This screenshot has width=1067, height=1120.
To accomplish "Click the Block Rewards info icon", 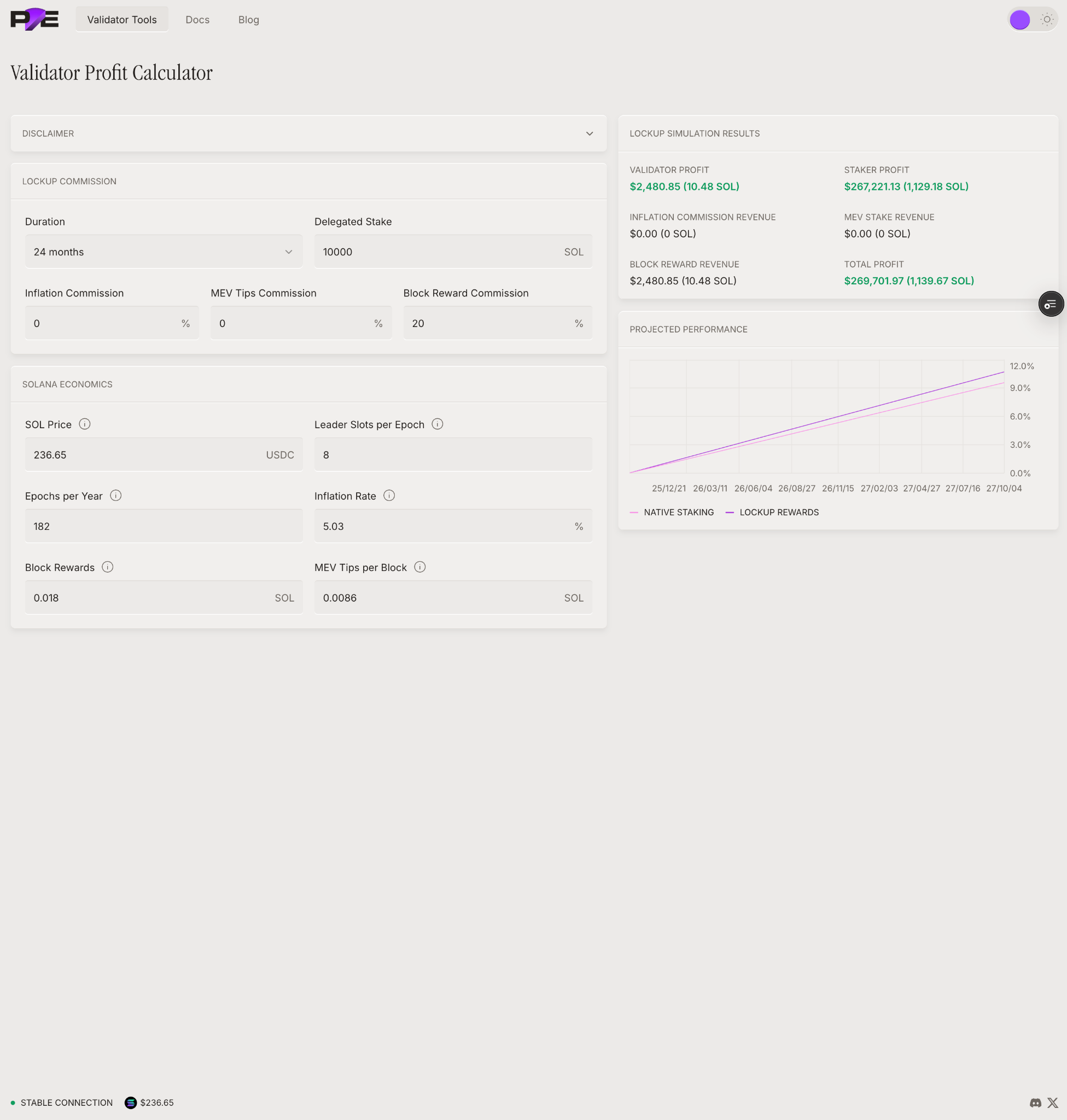I will pos(108,567).
